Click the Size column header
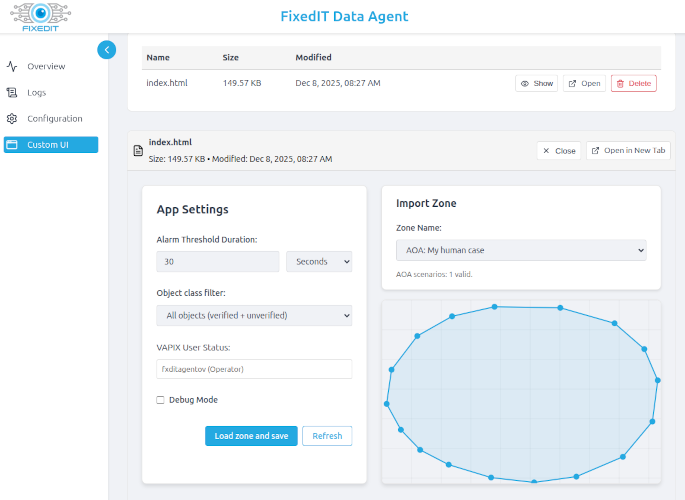685x500 pixels. [x=231, y=58]
